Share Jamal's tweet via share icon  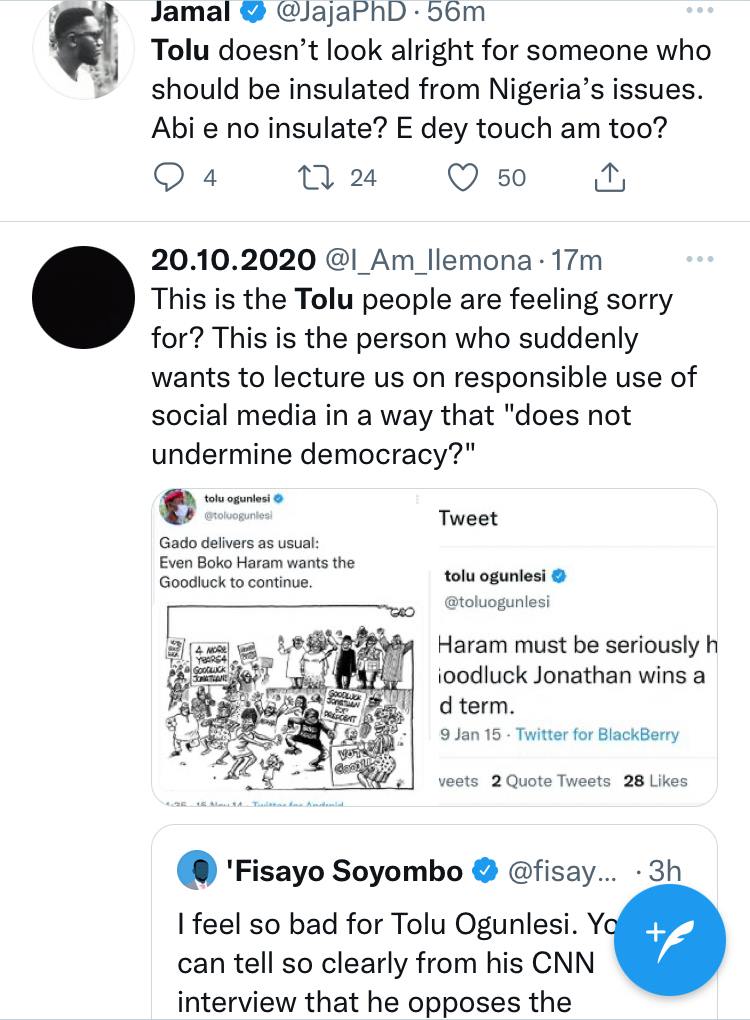point(609,178)
